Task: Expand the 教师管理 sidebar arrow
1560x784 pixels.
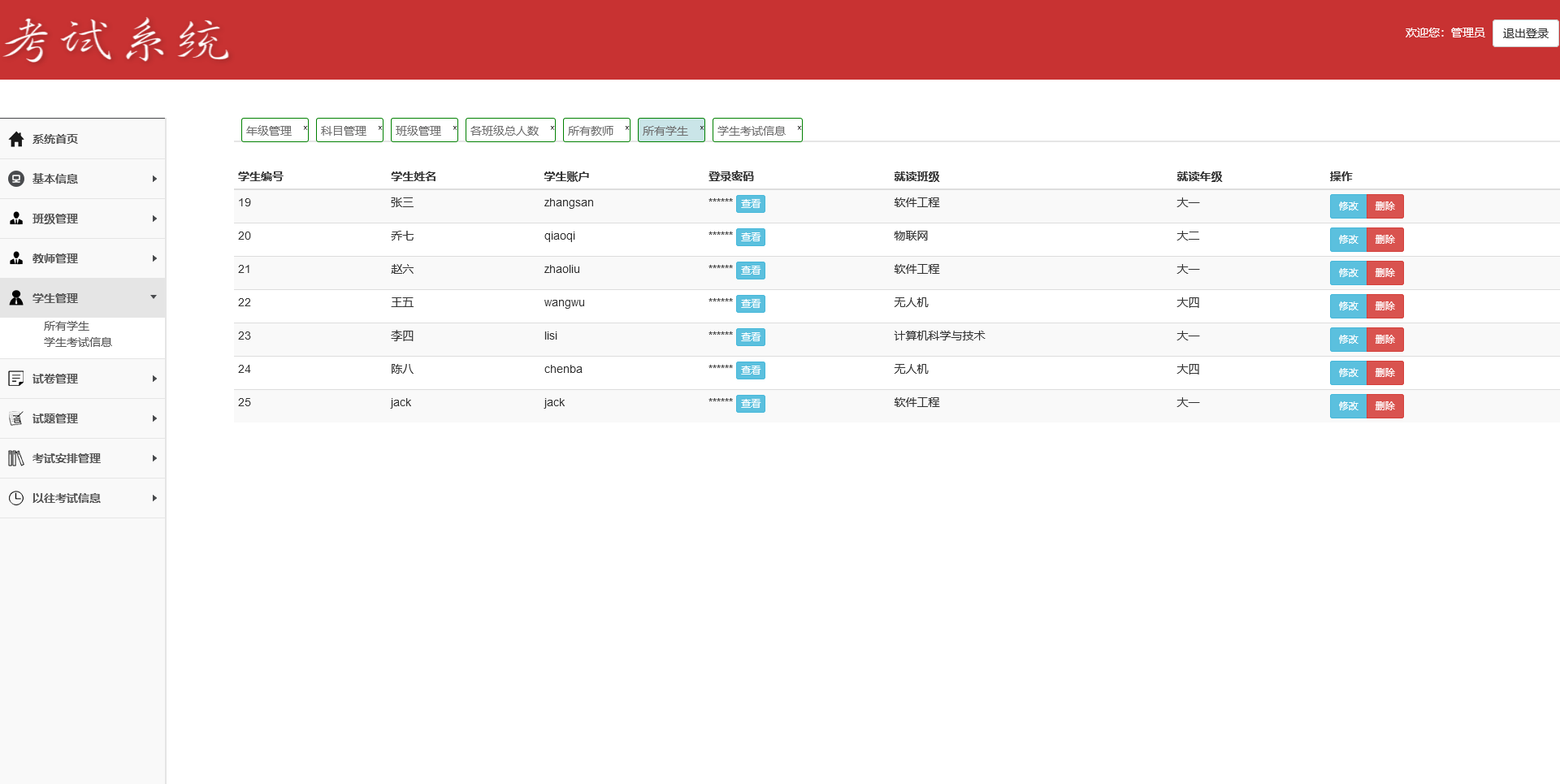Action: pyautogui.click(x=154, y=258)
